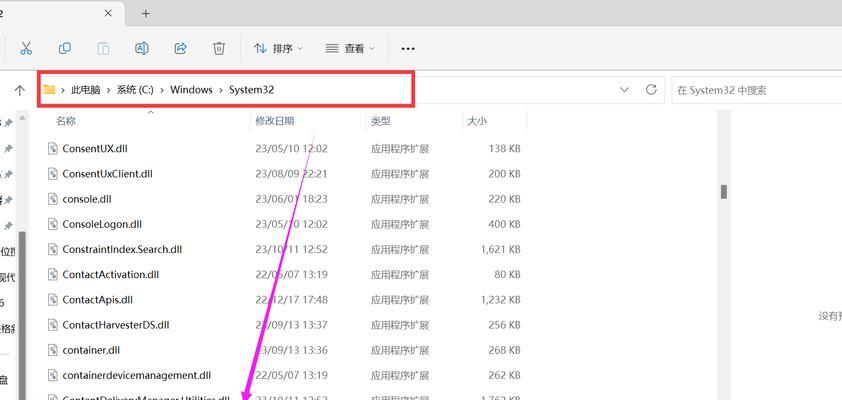The height and width of the screenshot is (400, 842).
Task: Expand the chevron after 此电脑 breadcrumb
Action: pyautogui.click(x=108, y=90)
